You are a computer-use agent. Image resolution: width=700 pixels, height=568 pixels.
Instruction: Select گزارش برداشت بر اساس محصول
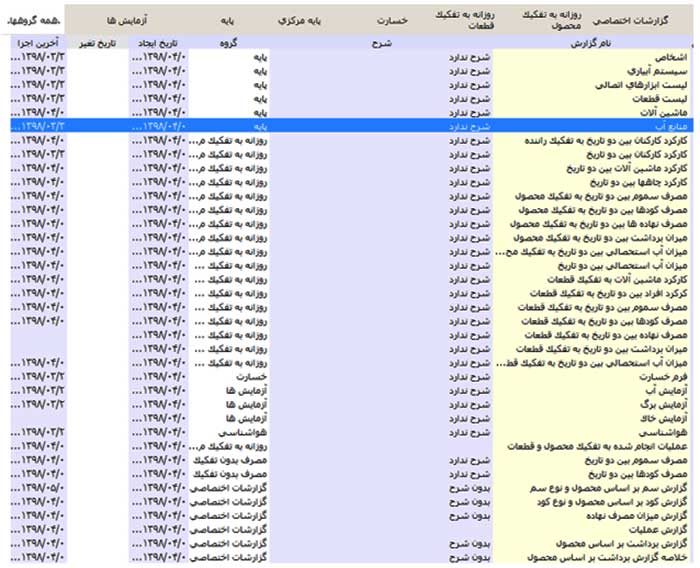point(621,543)
